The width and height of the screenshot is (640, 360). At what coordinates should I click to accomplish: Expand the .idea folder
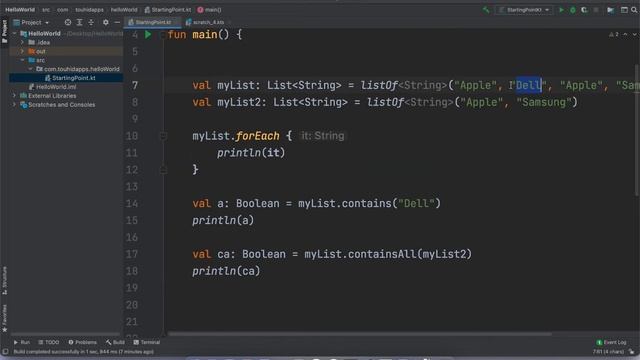[x=22, y=42]
